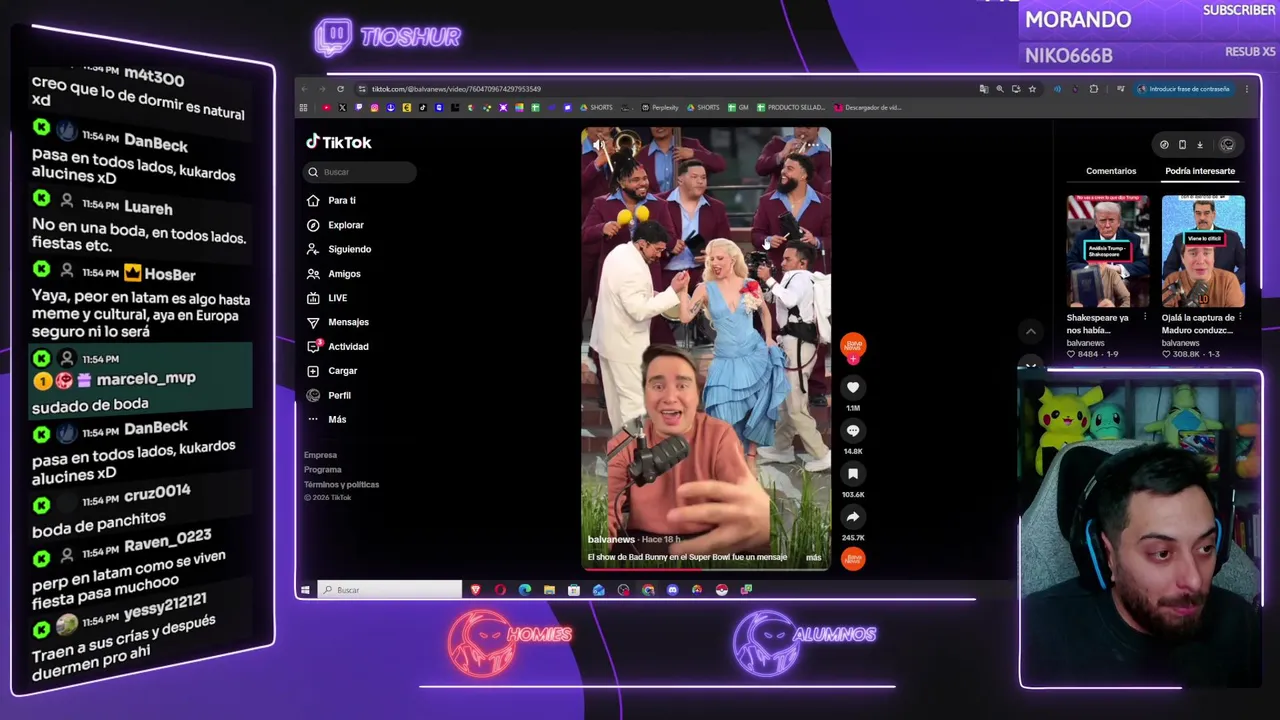Toggle mute on the TikTok video
The image size is (1280, 720).
pyautogui.click(x=599, y=146)
